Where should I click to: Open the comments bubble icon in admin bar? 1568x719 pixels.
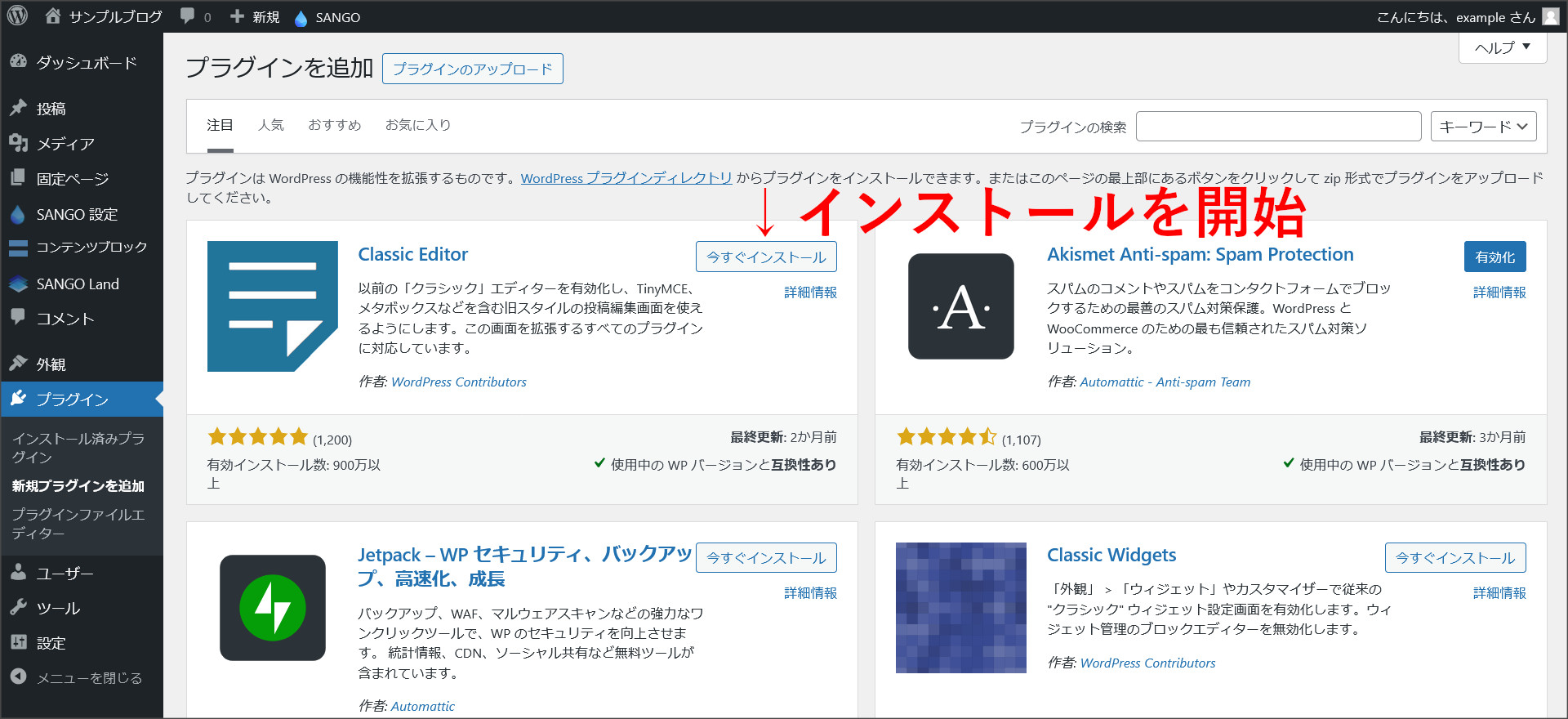(x=188, y=16)
